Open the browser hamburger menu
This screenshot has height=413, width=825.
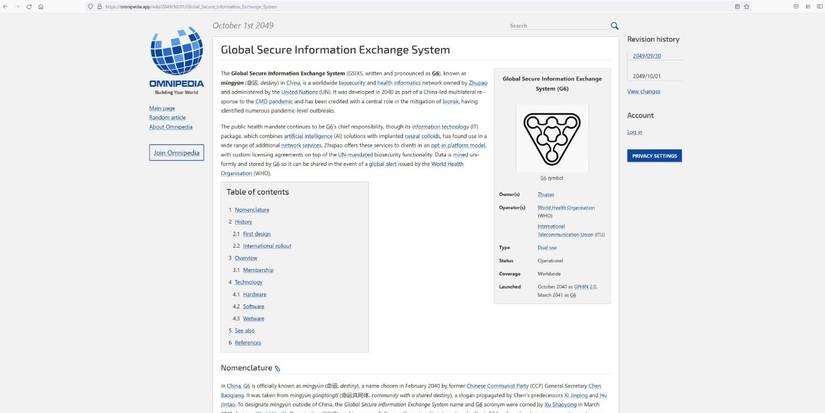tap(815, 6)
